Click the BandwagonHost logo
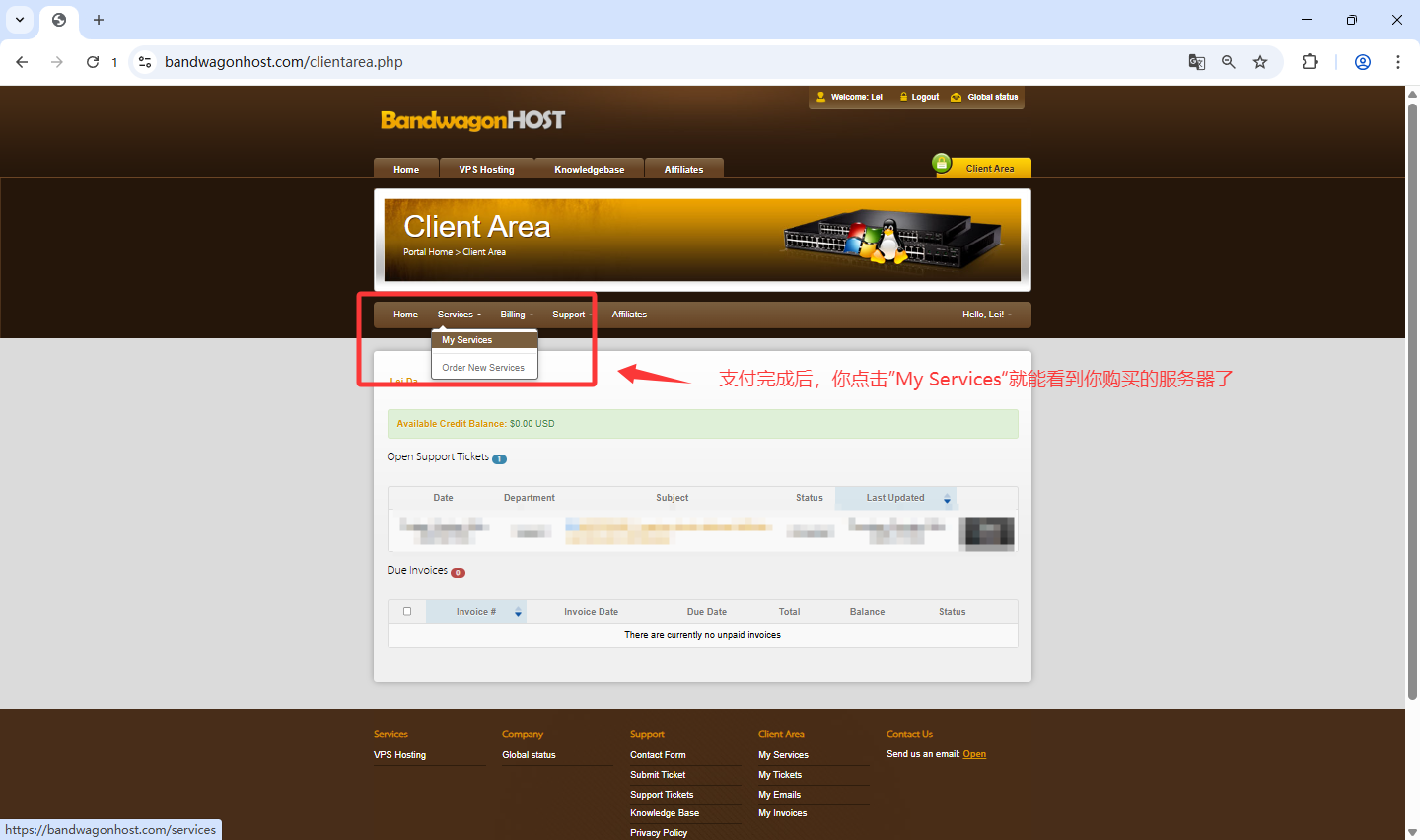 [x=472, y=120]
